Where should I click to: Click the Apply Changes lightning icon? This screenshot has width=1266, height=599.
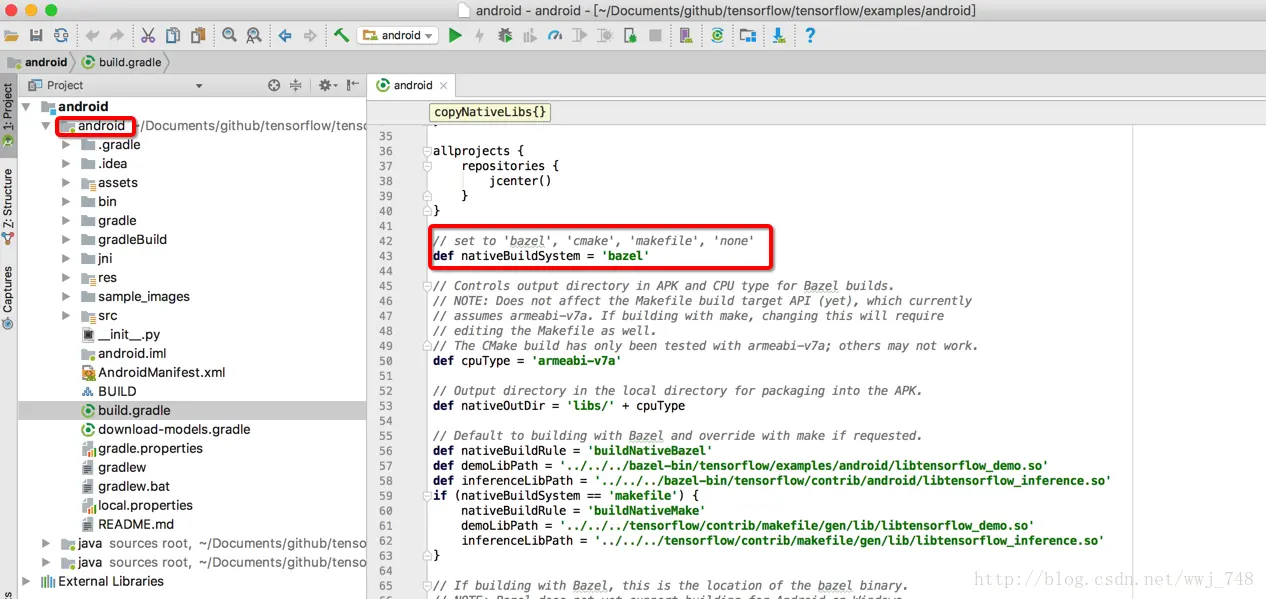(x=480, y=36)
